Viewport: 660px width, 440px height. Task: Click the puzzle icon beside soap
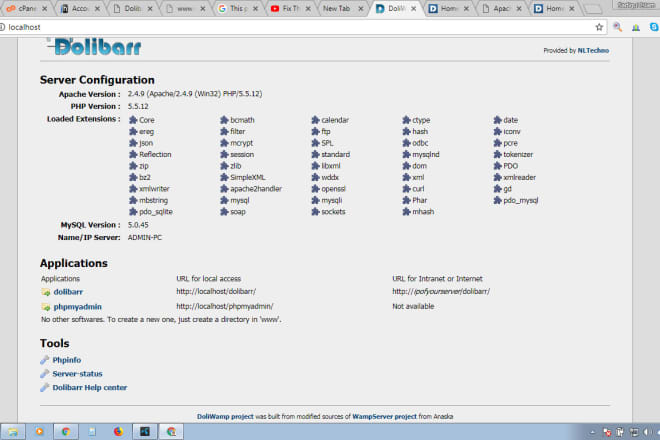[x=224, y=212]
